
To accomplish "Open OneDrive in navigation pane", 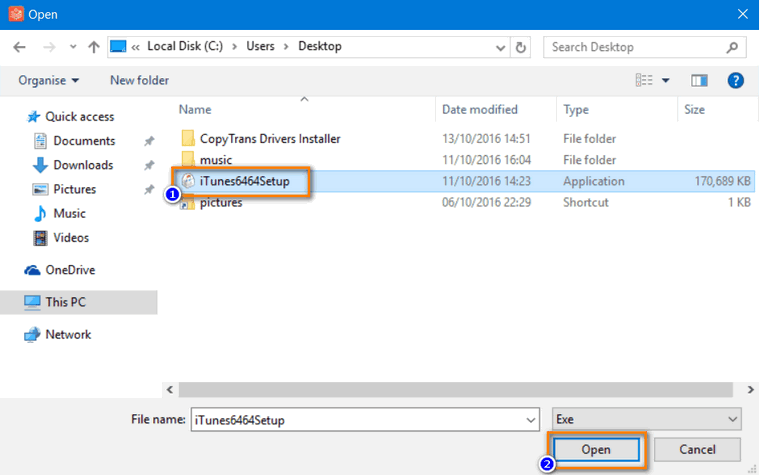I will [70, 270].
